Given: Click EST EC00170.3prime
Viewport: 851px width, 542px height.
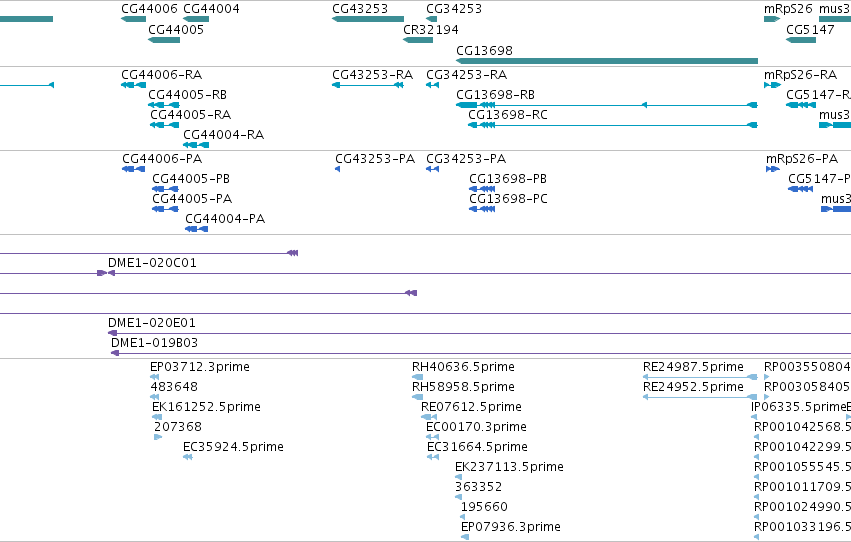Looking at the screenshot, I should 433,437.
